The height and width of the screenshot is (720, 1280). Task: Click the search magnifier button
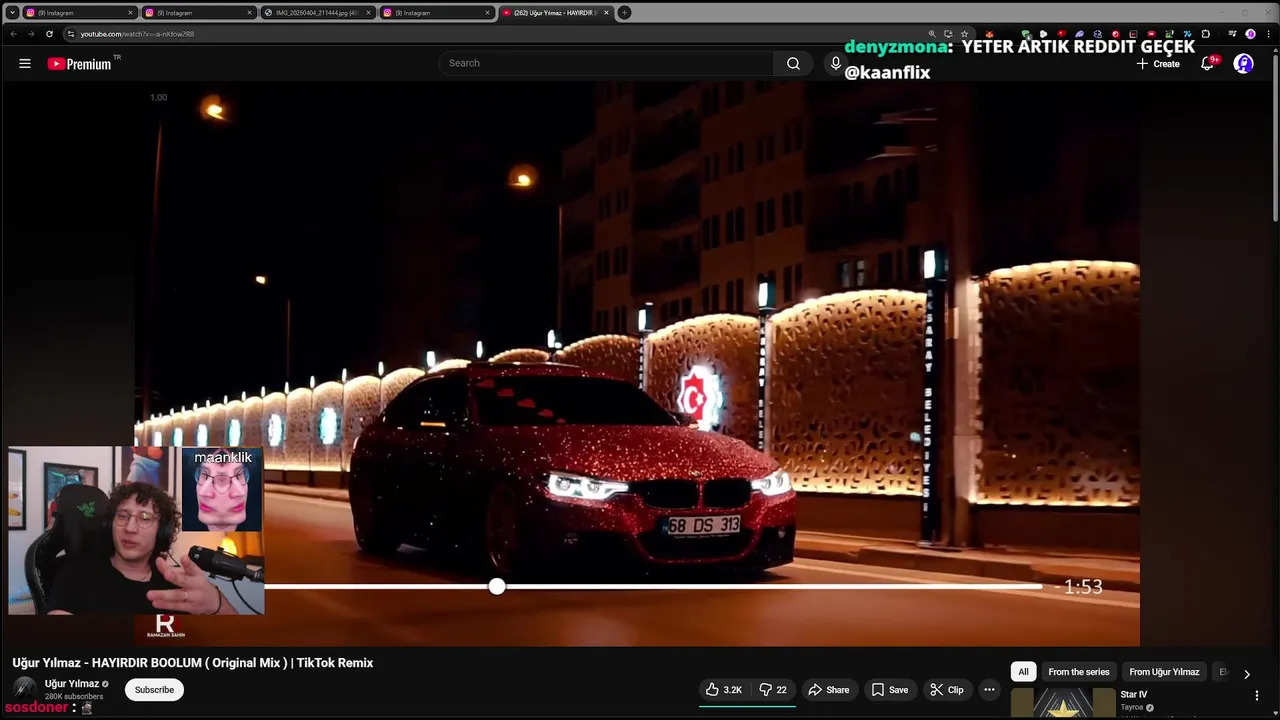click(793, 63)
